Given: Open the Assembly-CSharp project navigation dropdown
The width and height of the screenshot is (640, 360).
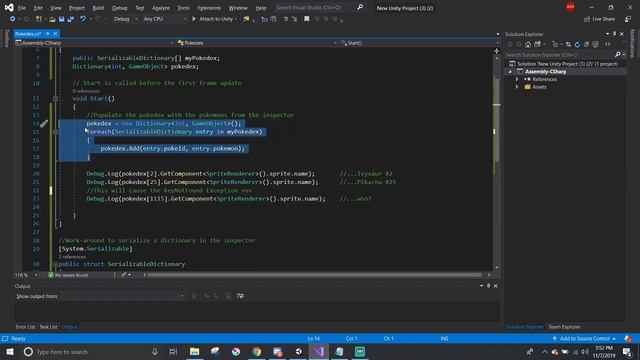Looking at the screenshot, I should pos(95,43).
